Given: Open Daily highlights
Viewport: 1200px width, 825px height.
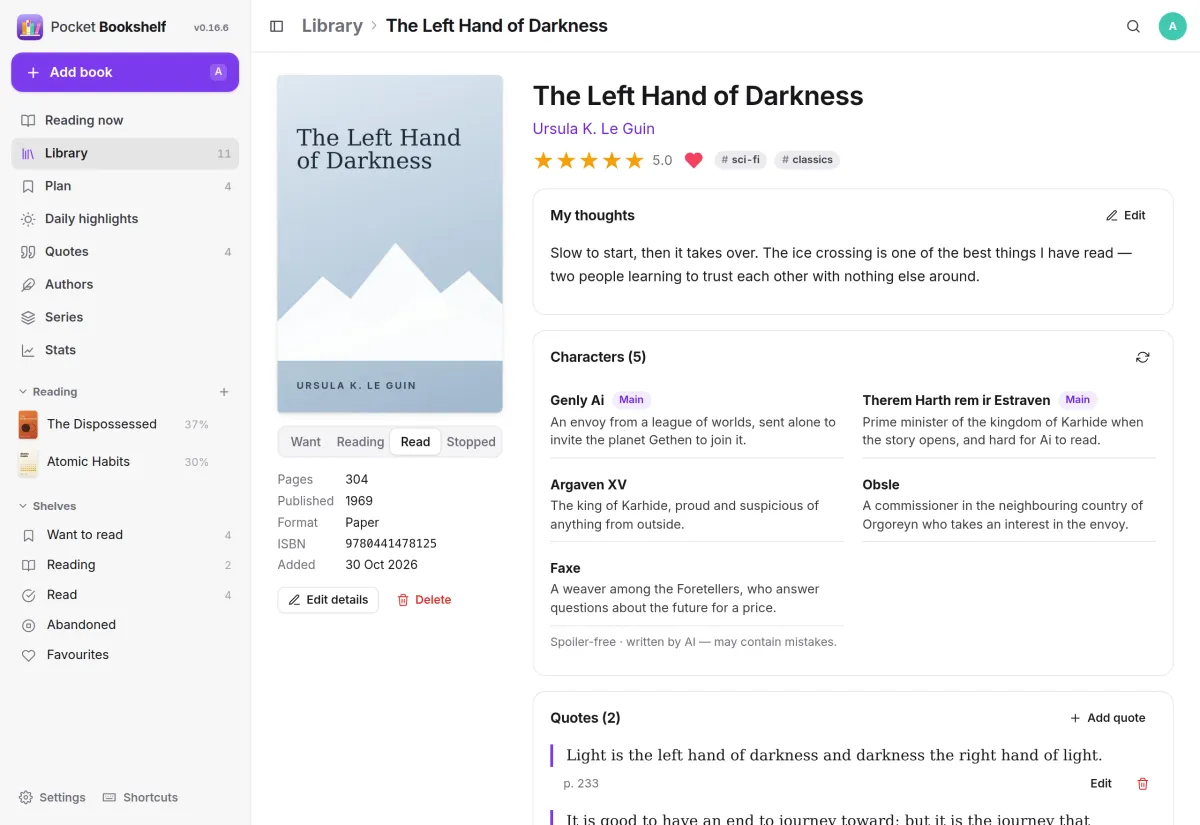Looking at the screenshot, I should (125, 219).
